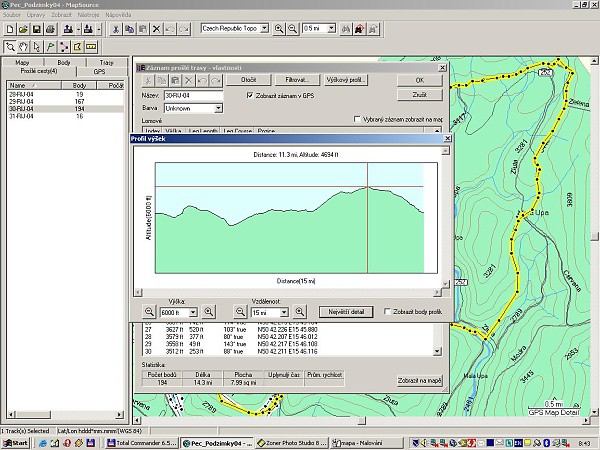
Task: Open the Vzdálenost 15 mi dropdown
Action: click(284, 313)
